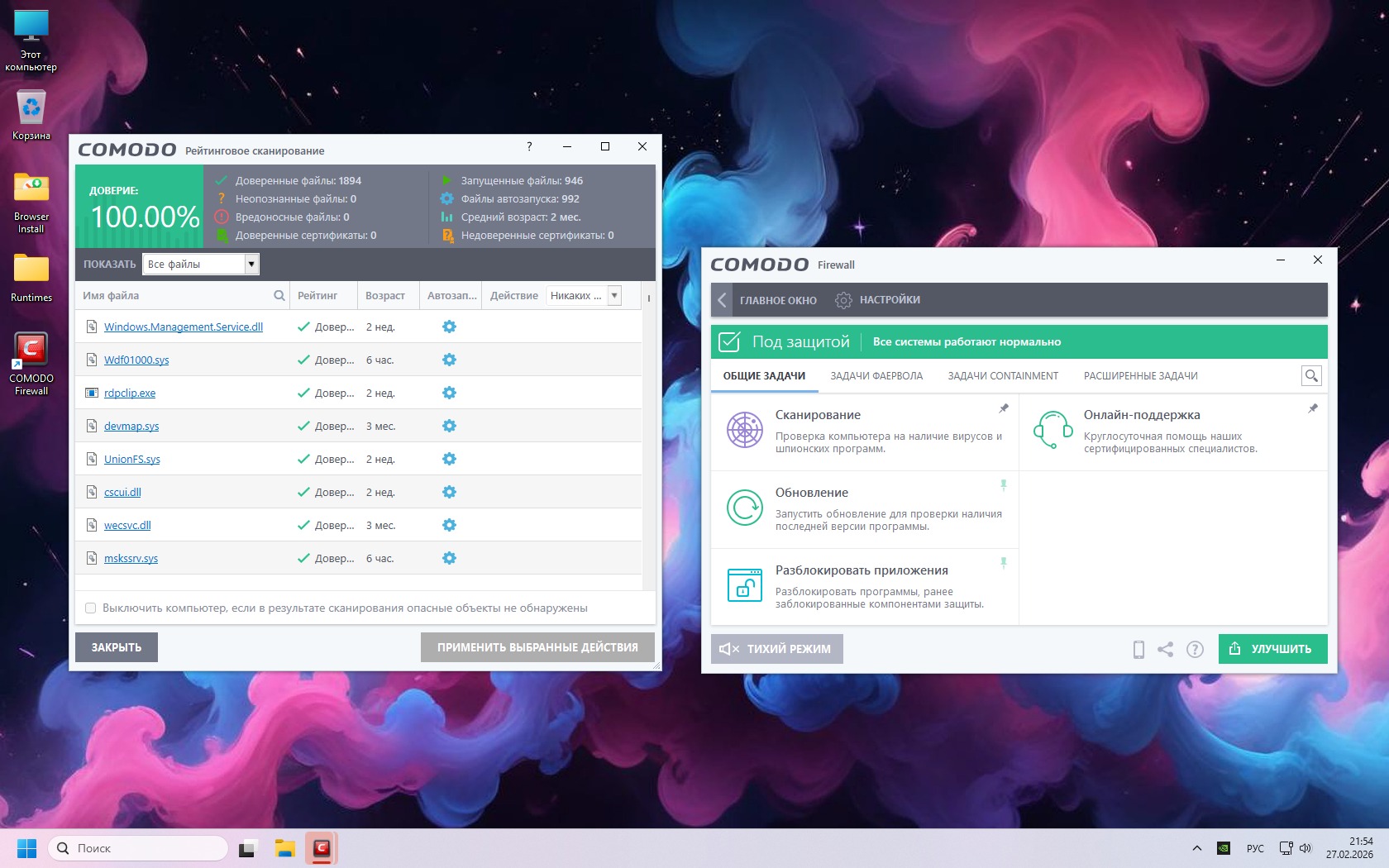The width and height of the screenshot is (1389, 868).
Task: Click the Unblock applications padlock icon
Action: tap(744, 585)
